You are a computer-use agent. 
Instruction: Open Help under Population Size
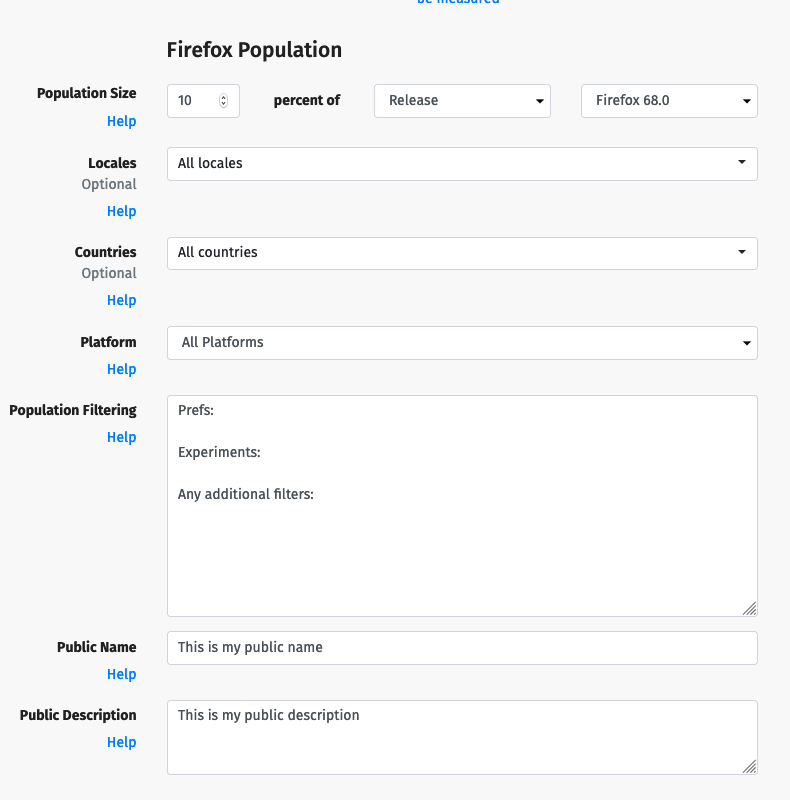pyautogui.click(x=121, y=121)
